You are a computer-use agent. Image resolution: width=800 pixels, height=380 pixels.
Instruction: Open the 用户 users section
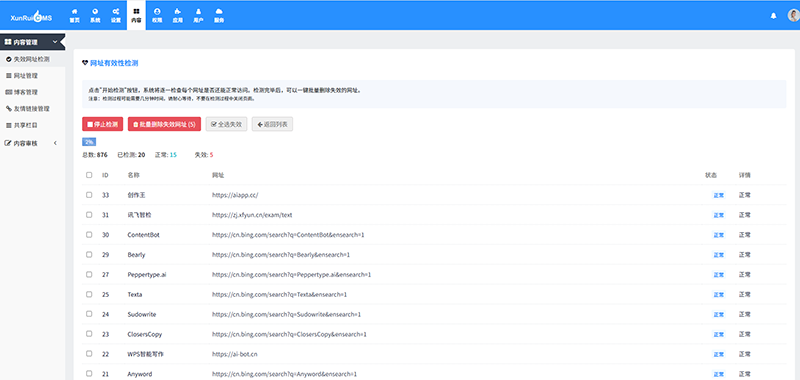tap(198, 15)
